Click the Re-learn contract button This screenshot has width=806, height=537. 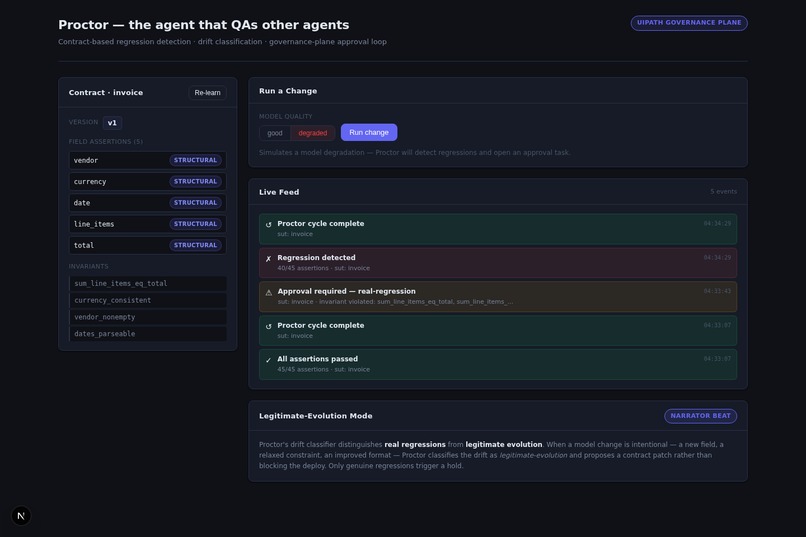[x=207, y=92]
